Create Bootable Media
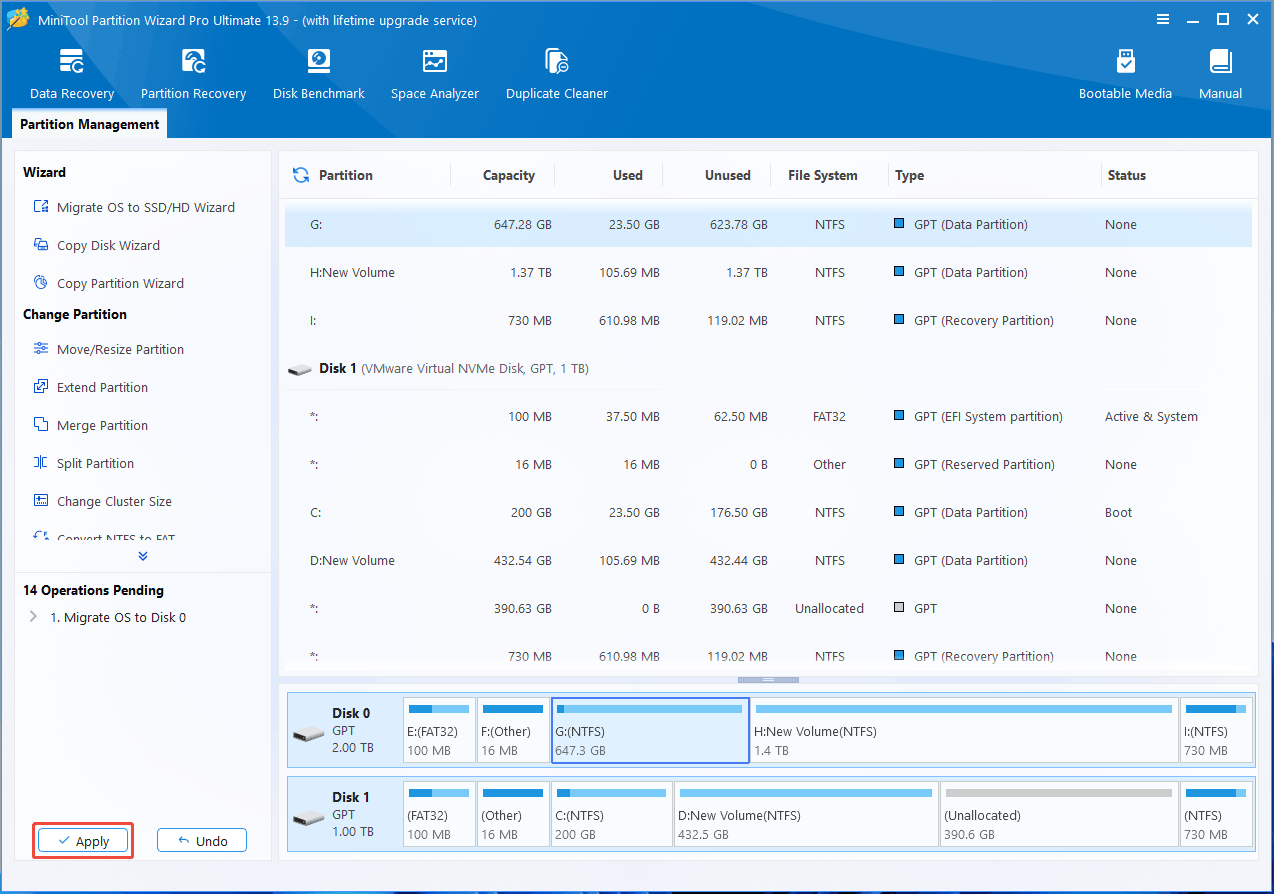1274x894 pixels. click(1125, 74)
